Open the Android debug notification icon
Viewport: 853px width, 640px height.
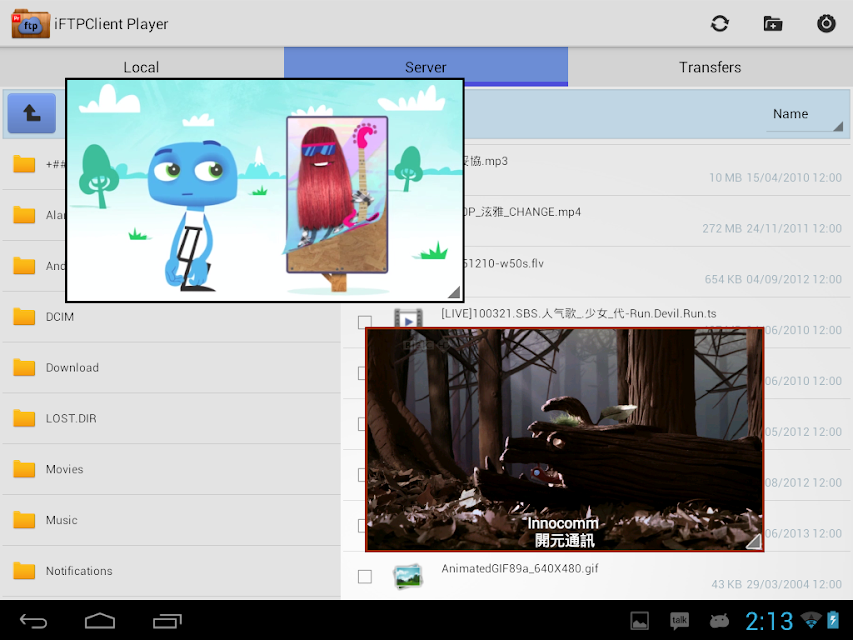(719, 621)
